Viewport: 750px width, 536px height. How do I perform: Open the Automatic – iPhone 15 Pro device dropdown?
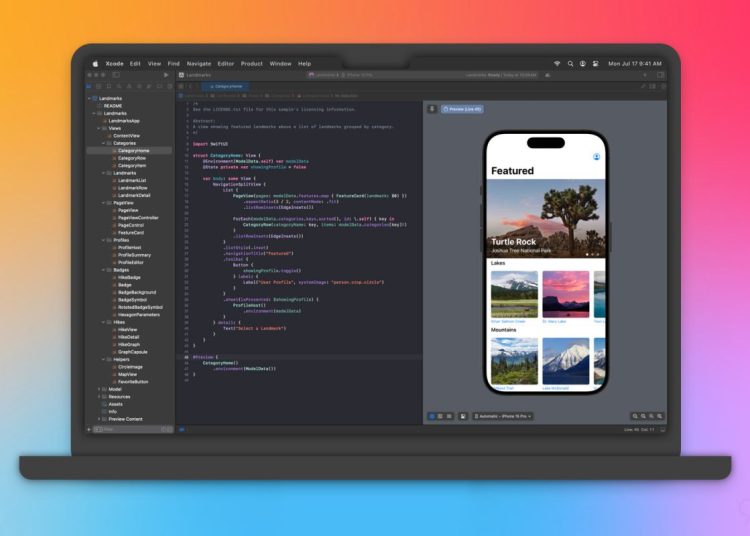pyautogui.click(x=503, y=416)
